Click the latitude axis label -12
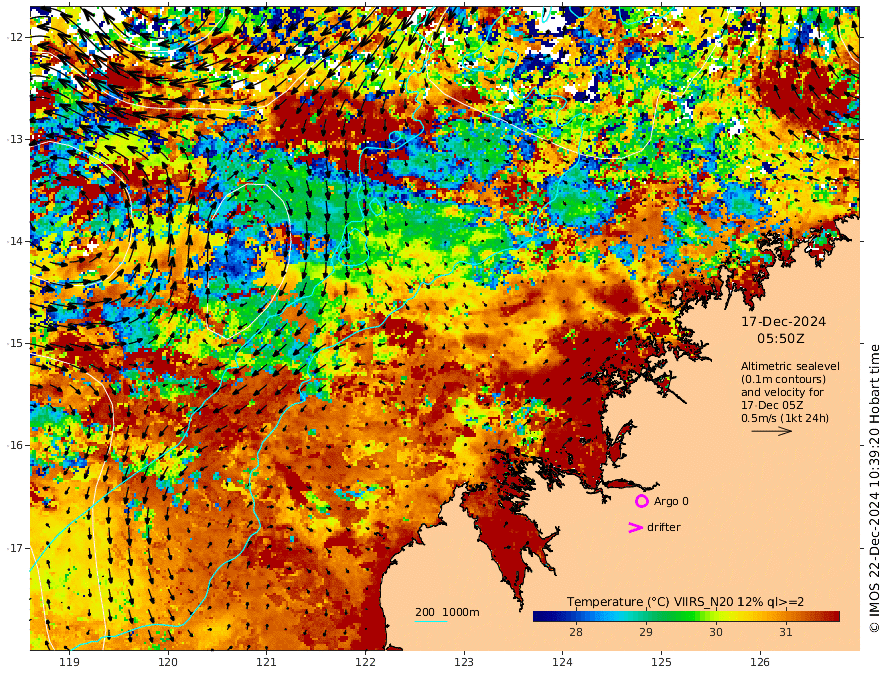 click(x=15, y=37)
